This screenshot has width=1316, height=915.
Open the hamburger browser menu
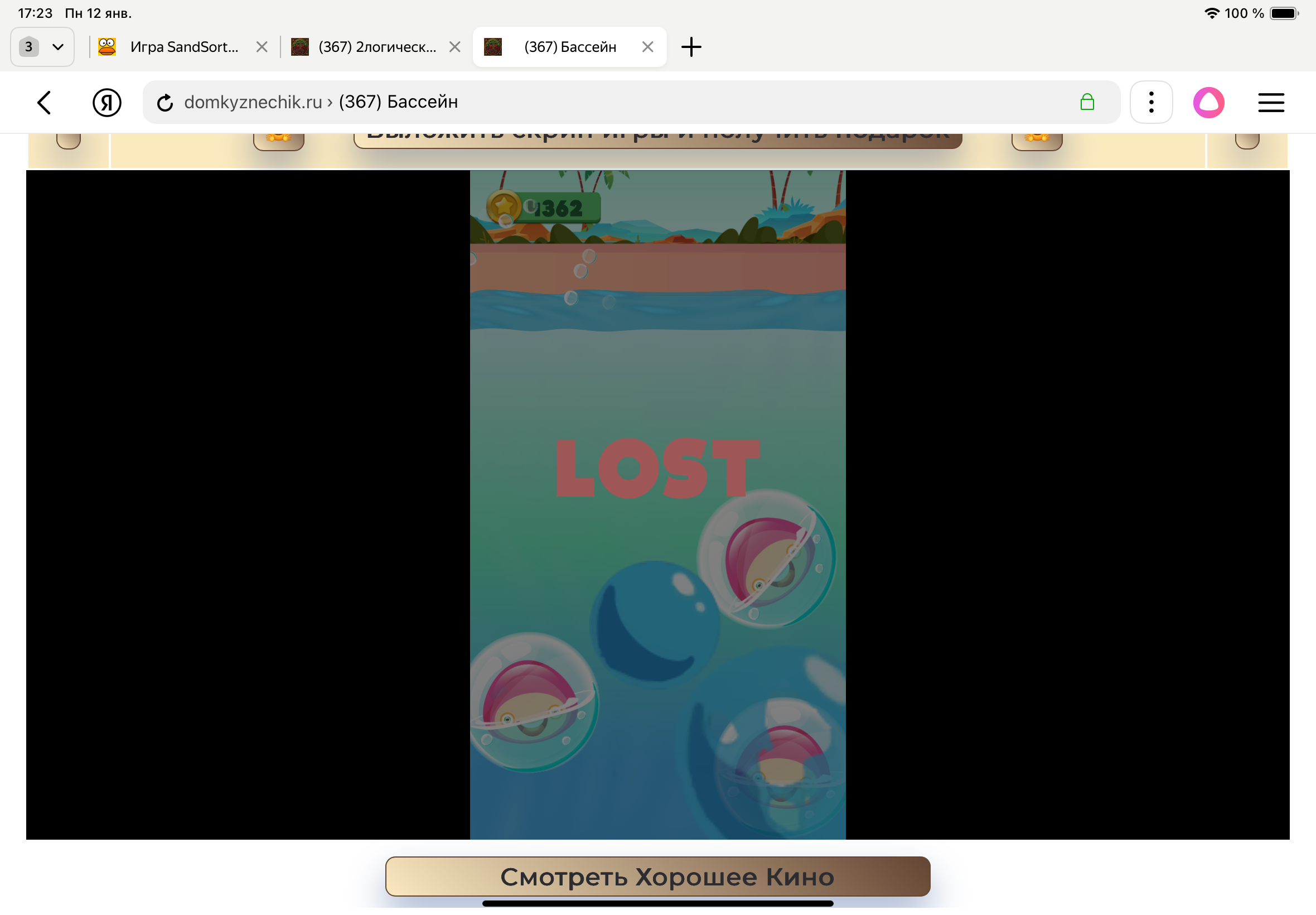click(x=1270, y=103)
